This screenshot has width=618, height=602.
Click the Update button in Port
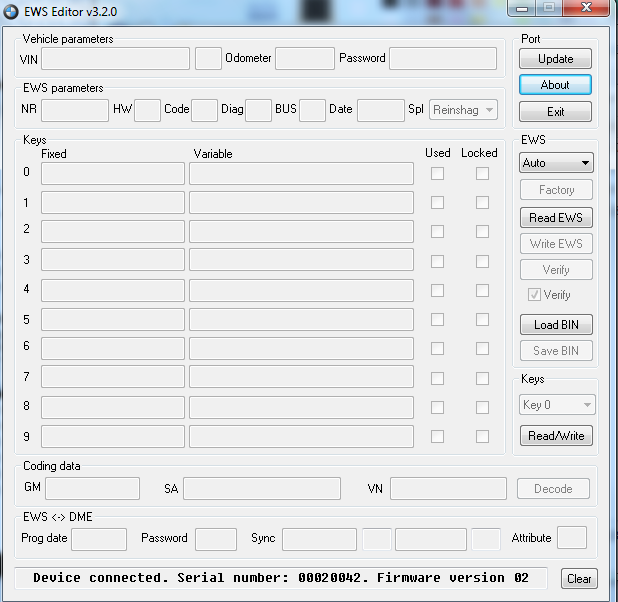555,59
